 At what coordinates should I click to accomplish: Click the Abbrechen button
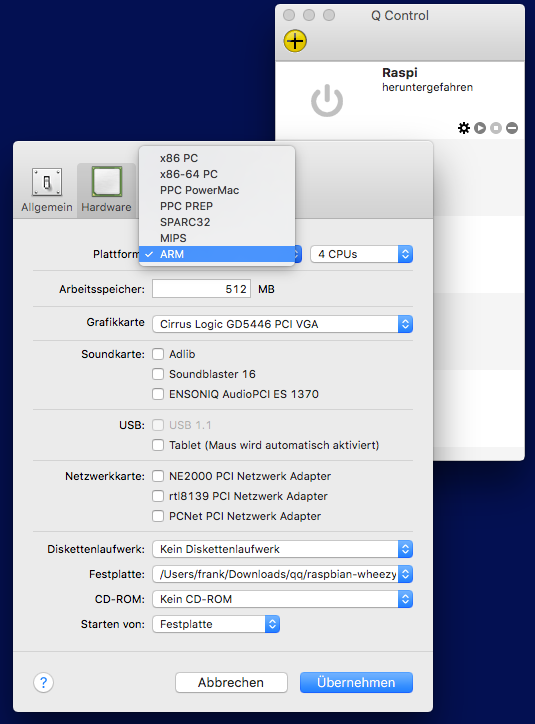coord(231,682)
